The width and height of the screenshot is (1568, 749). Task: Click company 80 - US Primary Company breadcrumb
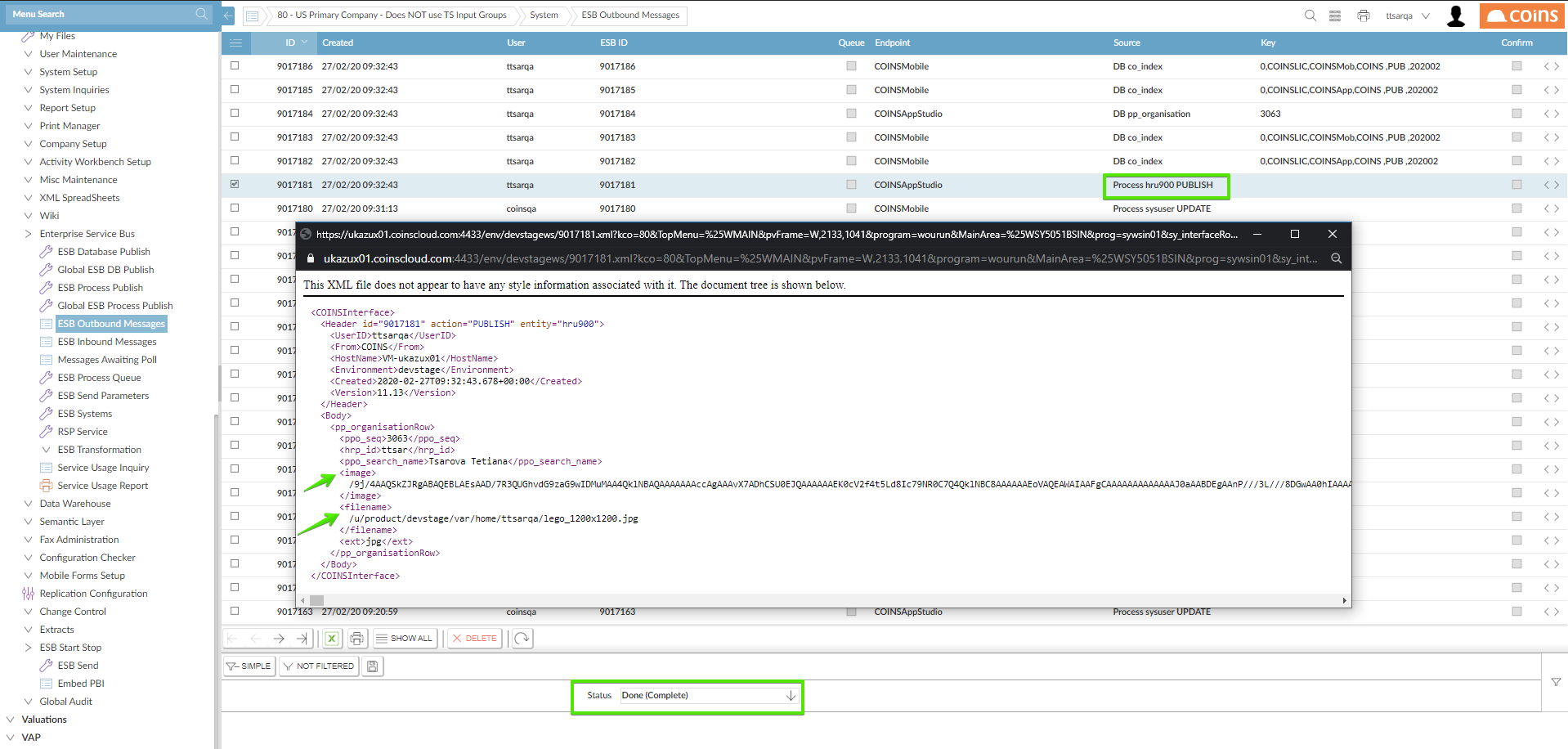pyautogui.click(x=392, y=16)
